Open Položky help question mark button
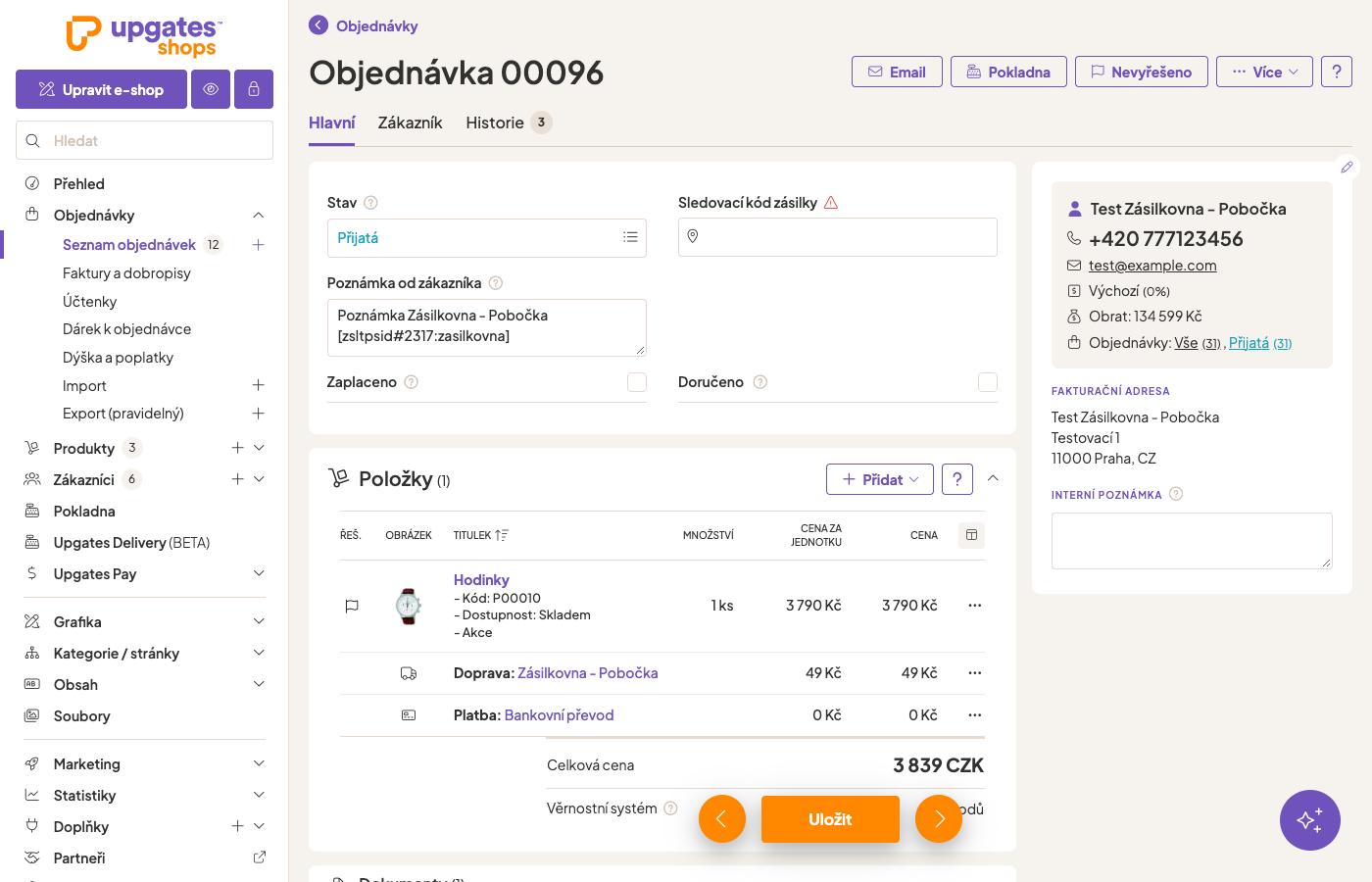Screen dimensions: 1372x882 957,479
